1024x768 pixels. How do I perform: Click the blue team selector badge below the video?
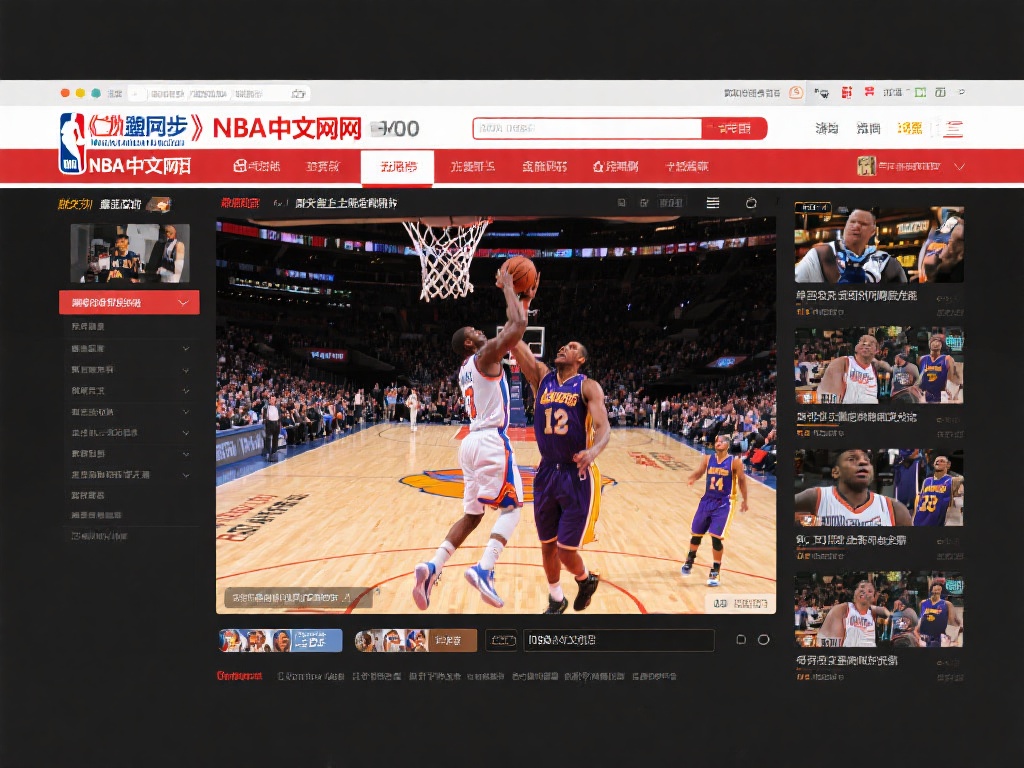[280, 640]
